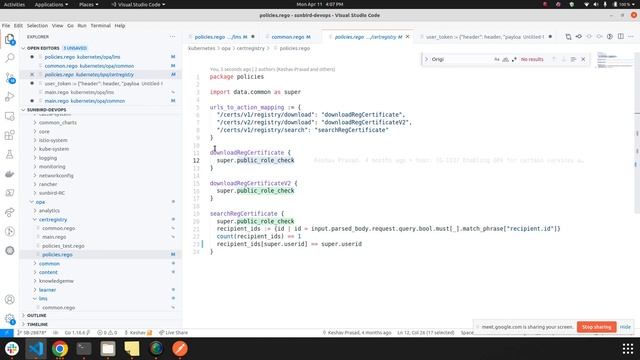This screenshot has width=640, height=360.
Task: Open the Terminal menu
Action: pyautogui.click(x=100, y=25)
